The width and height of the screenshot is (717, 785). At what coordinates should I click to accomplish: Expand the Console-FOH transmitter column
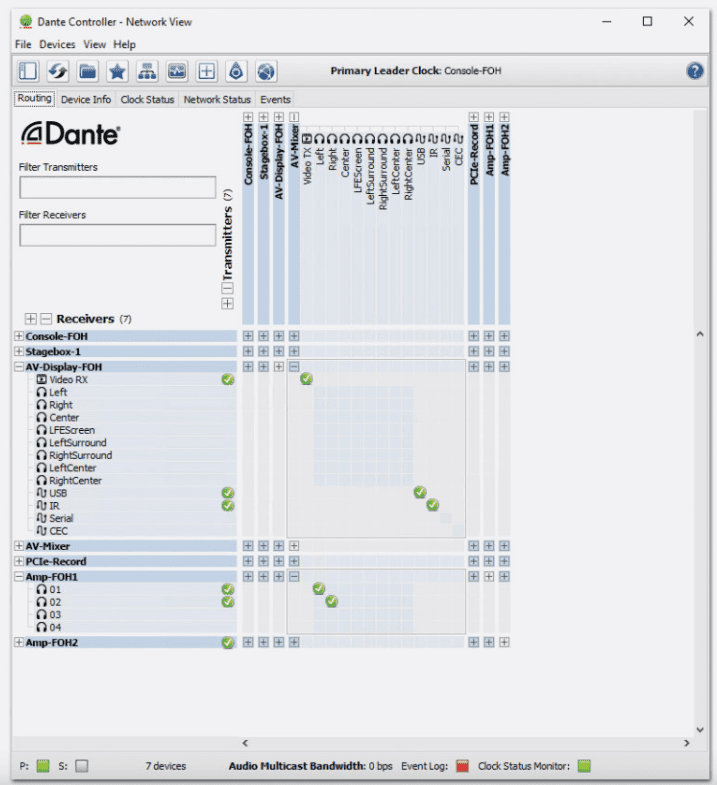248,117
